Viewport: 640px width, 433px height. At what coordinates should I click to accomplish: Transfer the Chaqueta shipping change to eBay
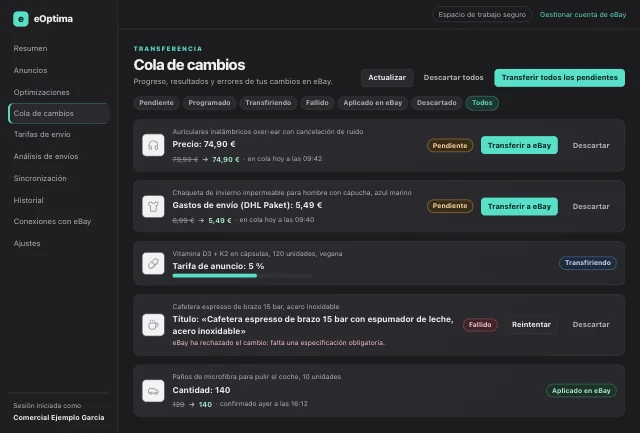pos(519,207)
